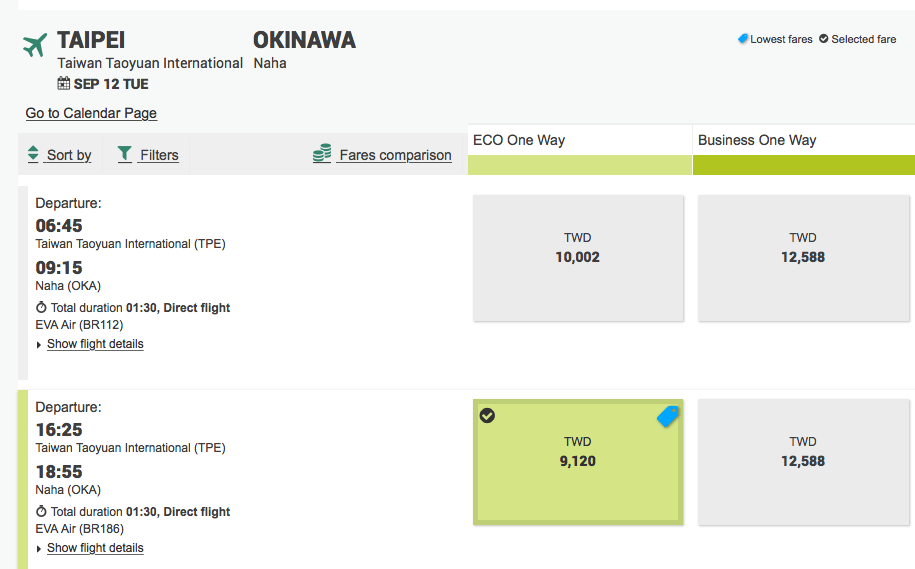Click the blue lowest-fare tag on 9,120 fare
Image resolution: width=915 pixels, height=569 pixels.
click(667, 417)
